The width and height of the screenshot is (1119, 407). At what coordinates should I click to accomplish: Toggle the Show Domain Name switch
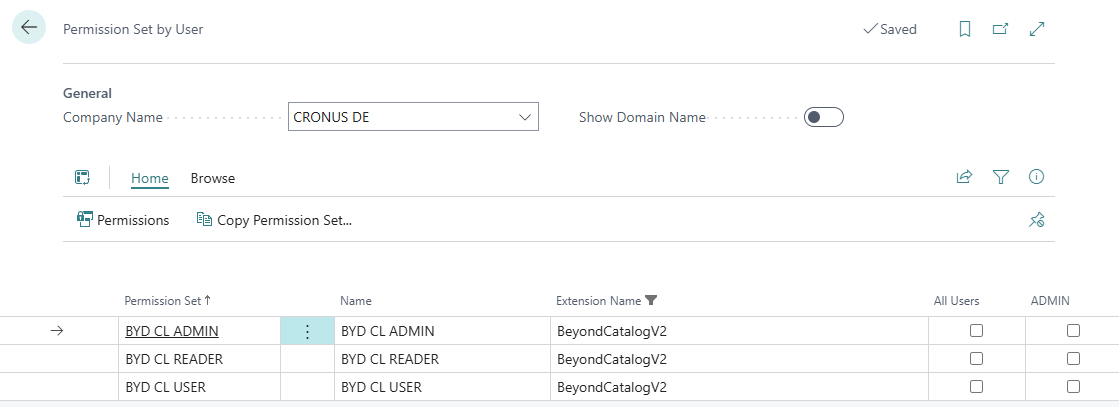(824, 117)
